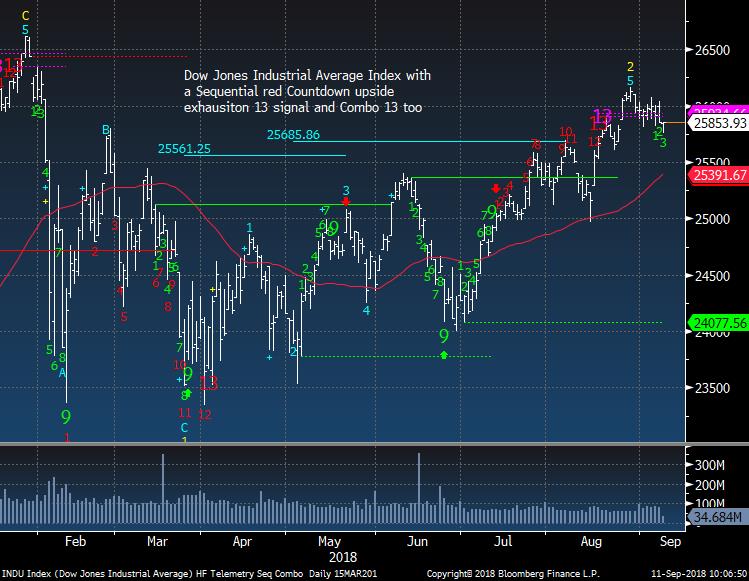Click the 11-Sep-2018 10:06:50 timestamp
Image resolution: width=749 pixels, height=581 pixels.
click(x=699, y=574)
